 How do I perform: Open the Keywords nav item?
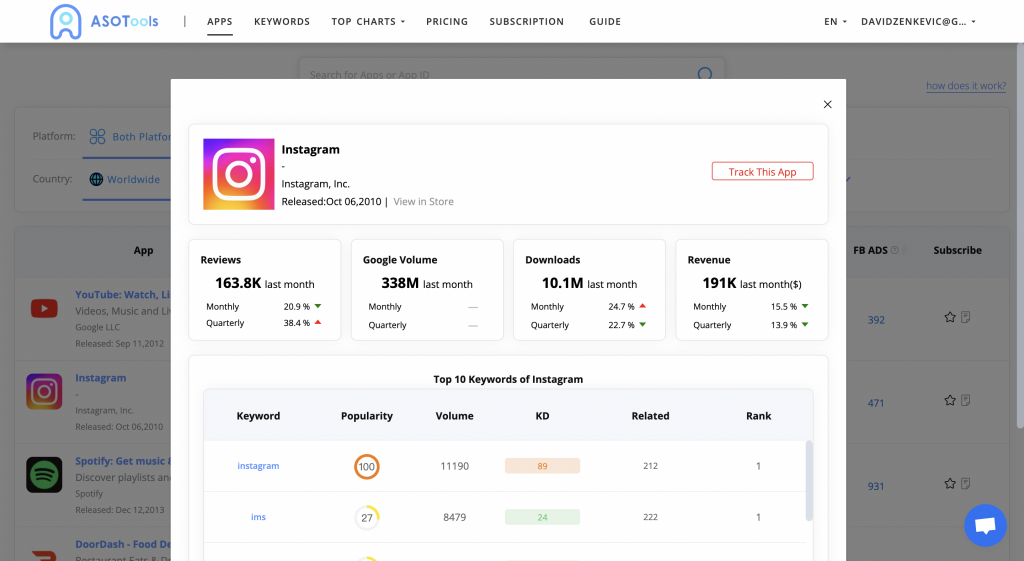(x=282, y=22)
